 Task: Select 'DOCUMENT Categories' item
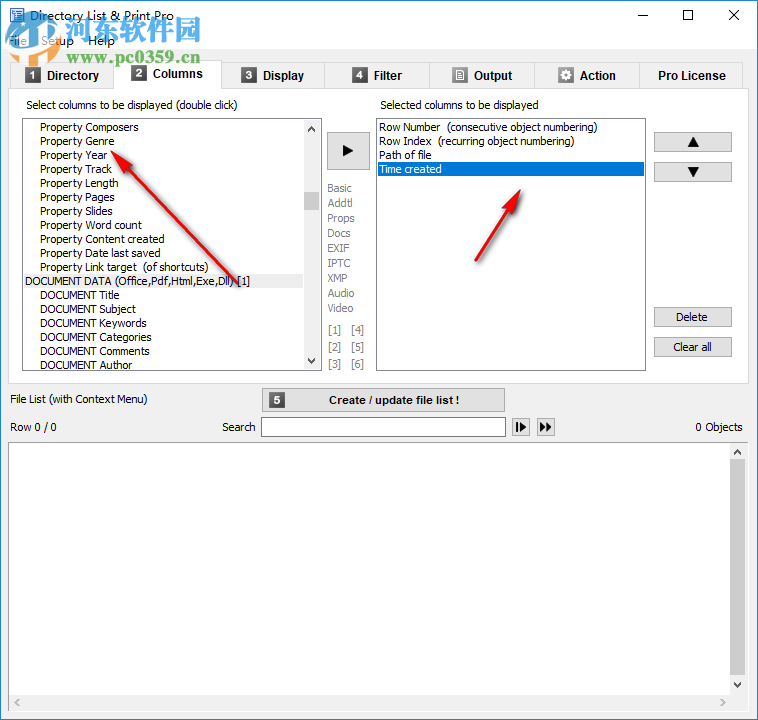pos(95,338)
